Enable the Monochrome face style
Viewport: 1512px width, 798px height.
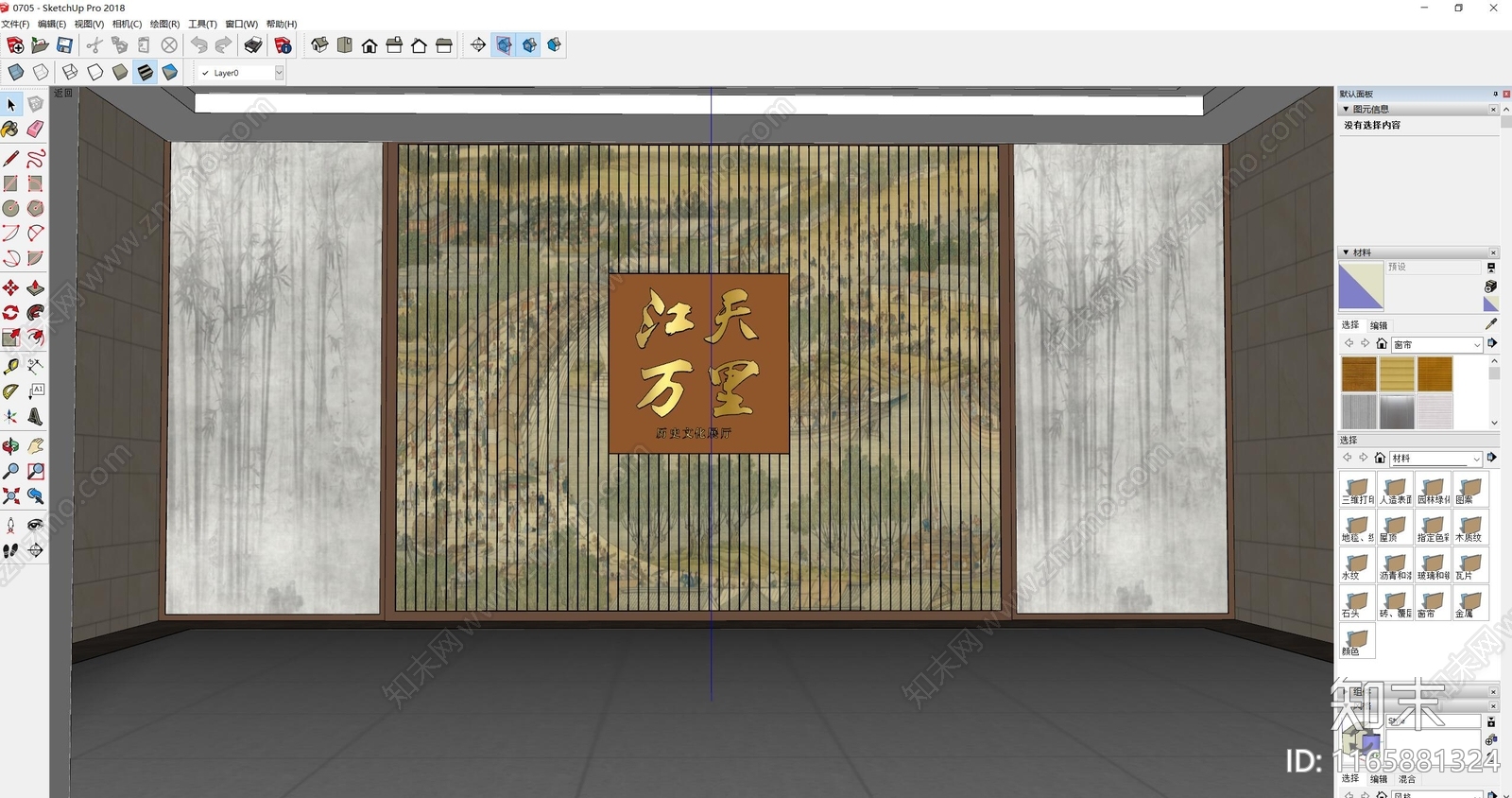pos(169,72)
